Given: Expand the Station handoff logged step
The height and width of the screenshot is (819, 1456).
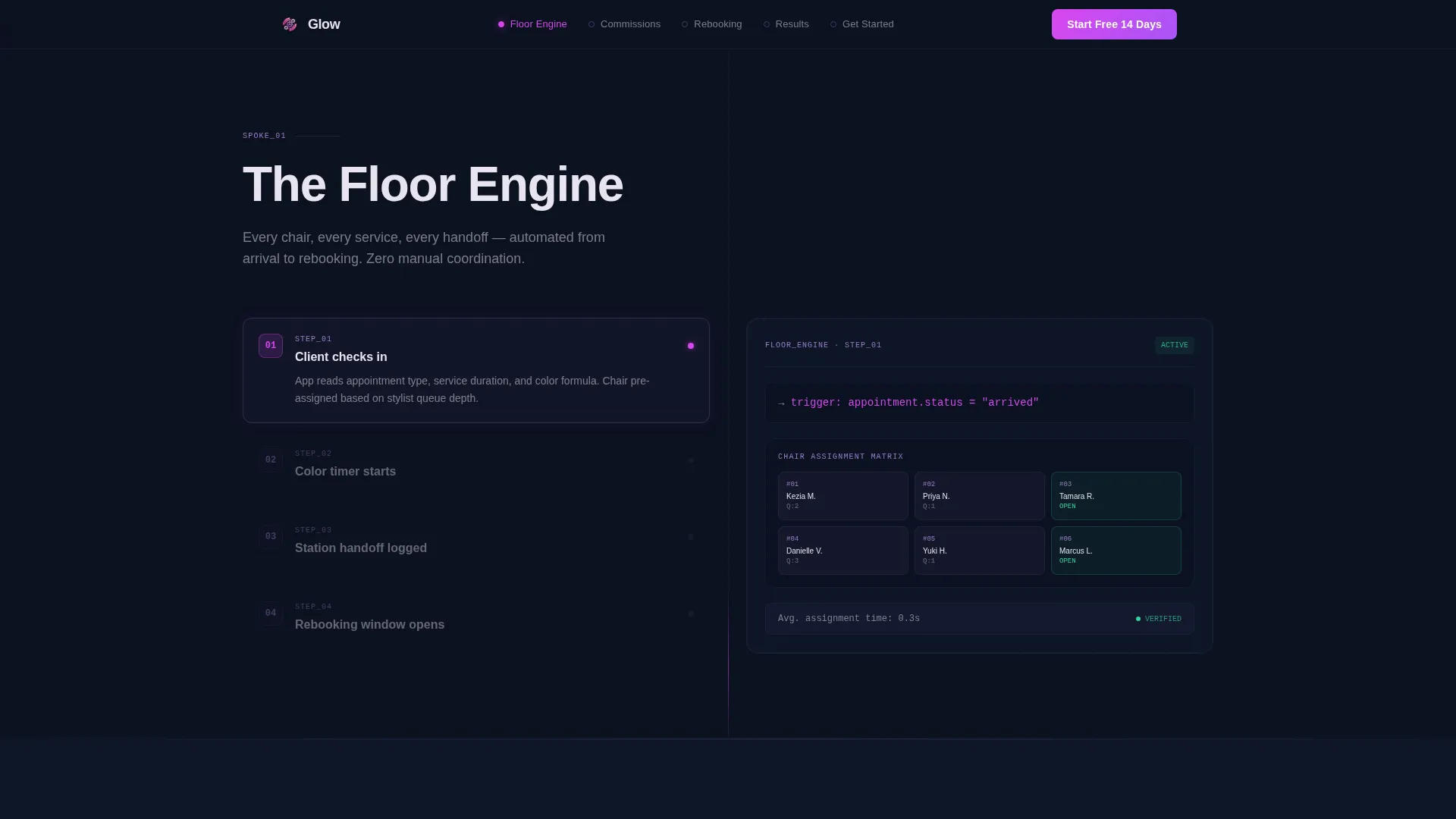Looking at the screenshot, I should (x=476, y=540).
